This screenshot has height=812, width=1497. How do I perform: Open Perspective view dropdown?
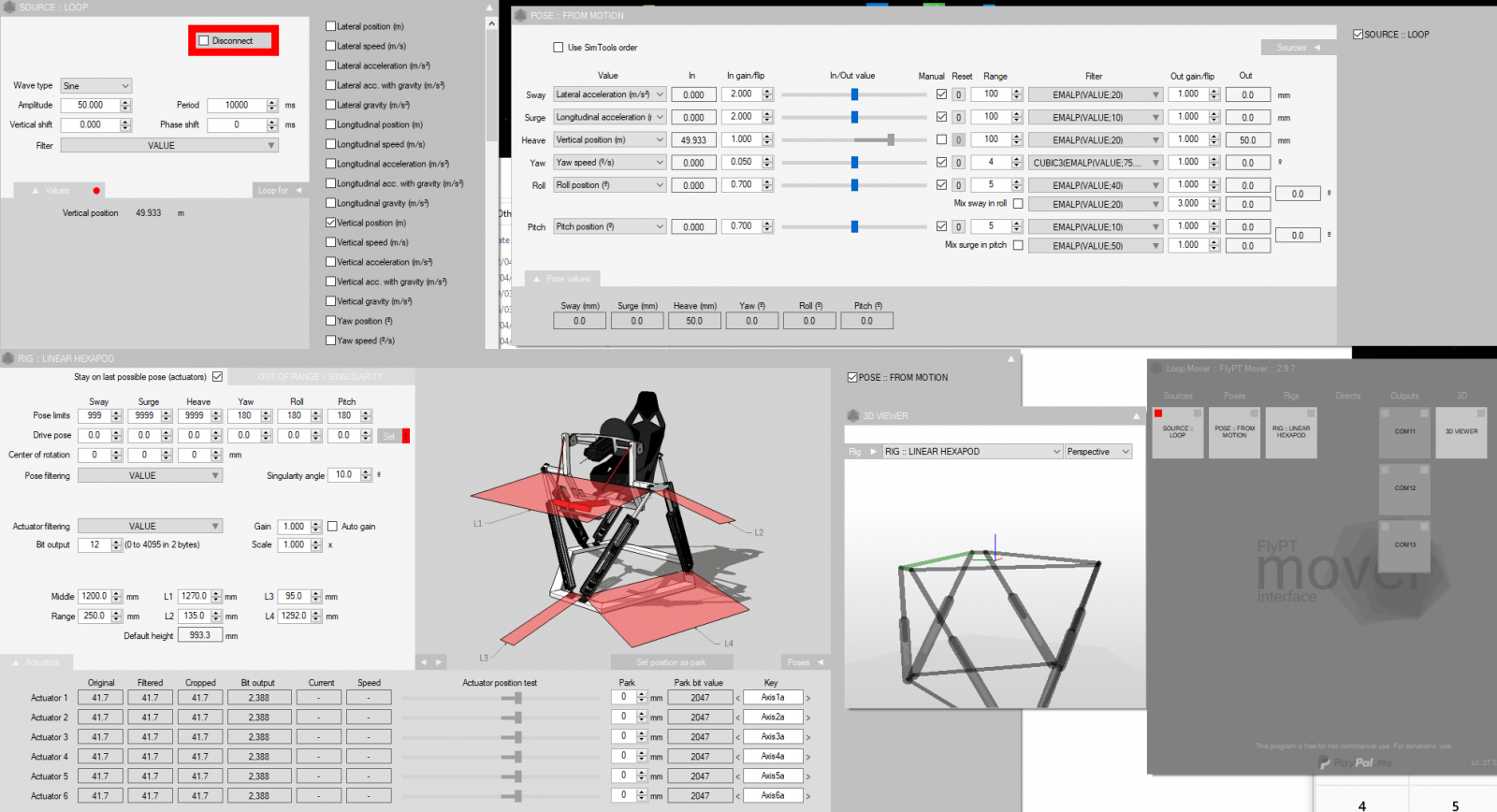1098,452
